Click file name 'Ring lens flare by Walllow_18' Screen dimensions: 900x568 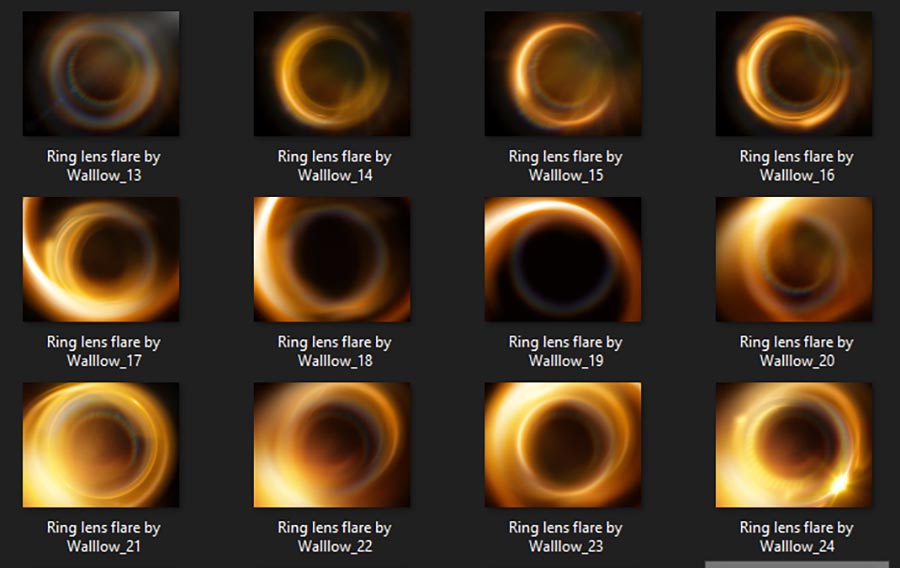335,351
